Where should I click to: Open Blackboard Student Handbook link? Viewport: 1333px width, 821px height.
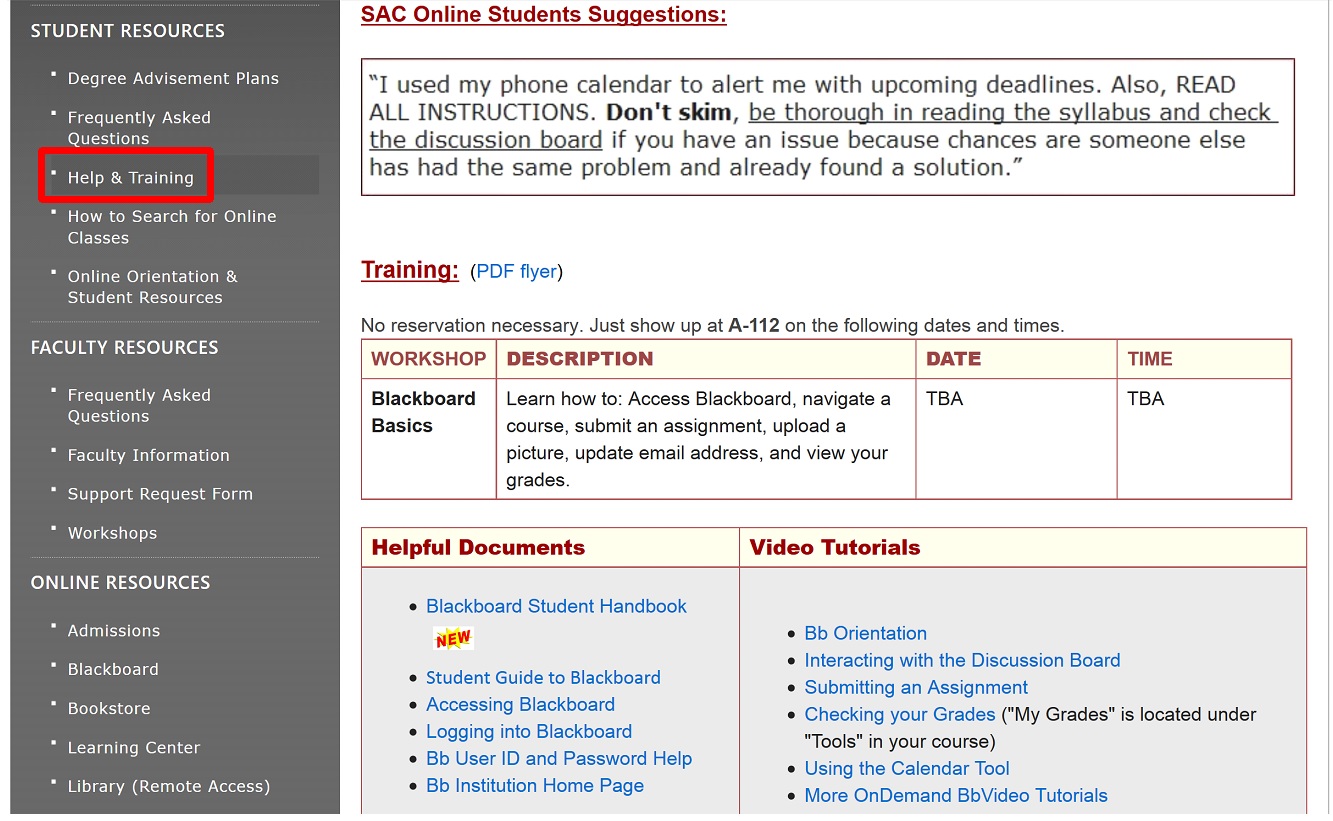point(556,606)
